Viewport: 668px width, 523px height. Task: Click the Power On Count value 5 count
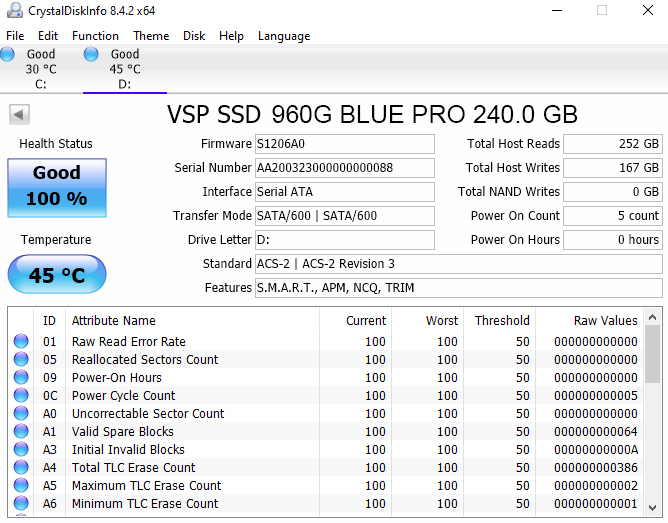coord(613,216)
